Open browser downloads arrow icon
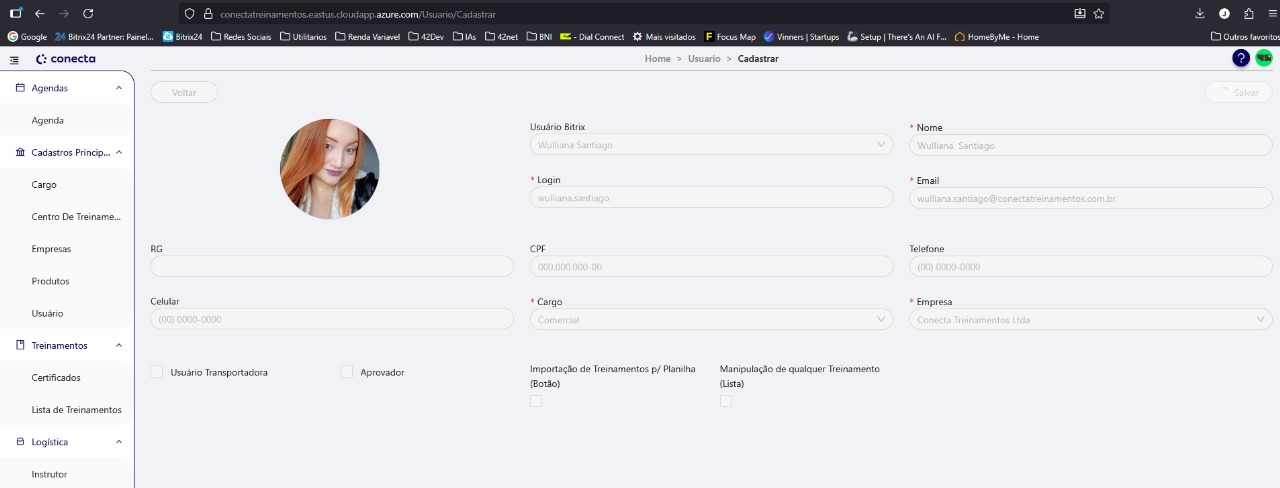 (x=1200, y=14)
